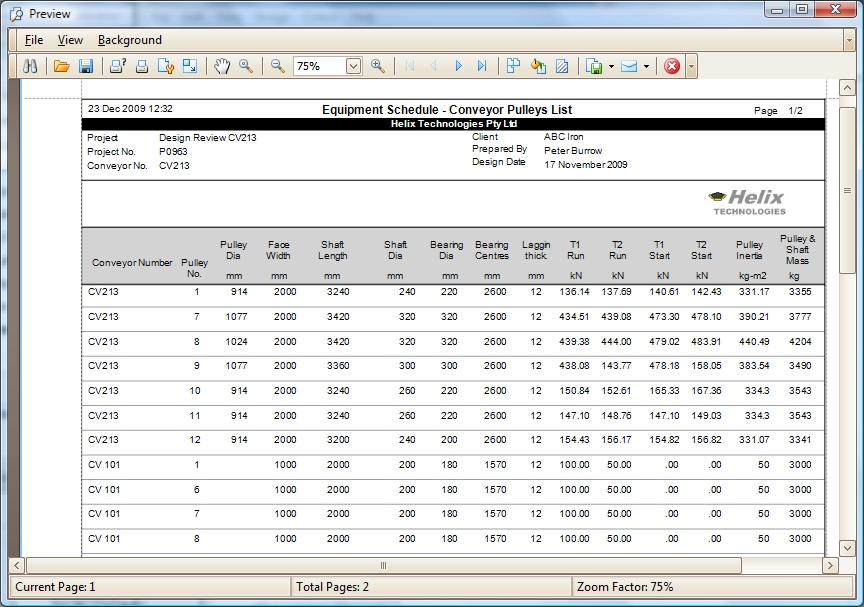This screenshot has width=864, height=607.
Task: Jump to the last page
Action: [482, 66]
